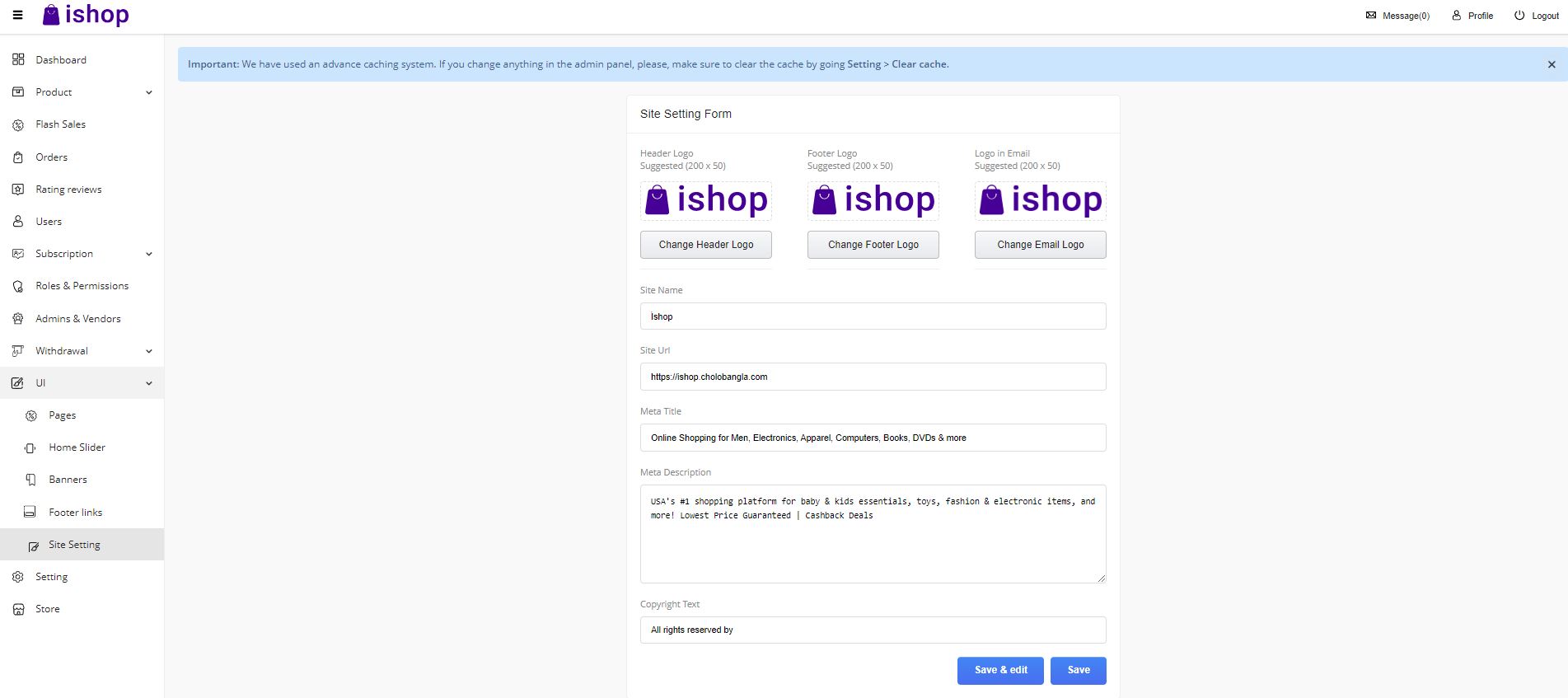Click the hamburger menu icon
This screenshot has height=698, width=1568.
(x=17, y=15)
